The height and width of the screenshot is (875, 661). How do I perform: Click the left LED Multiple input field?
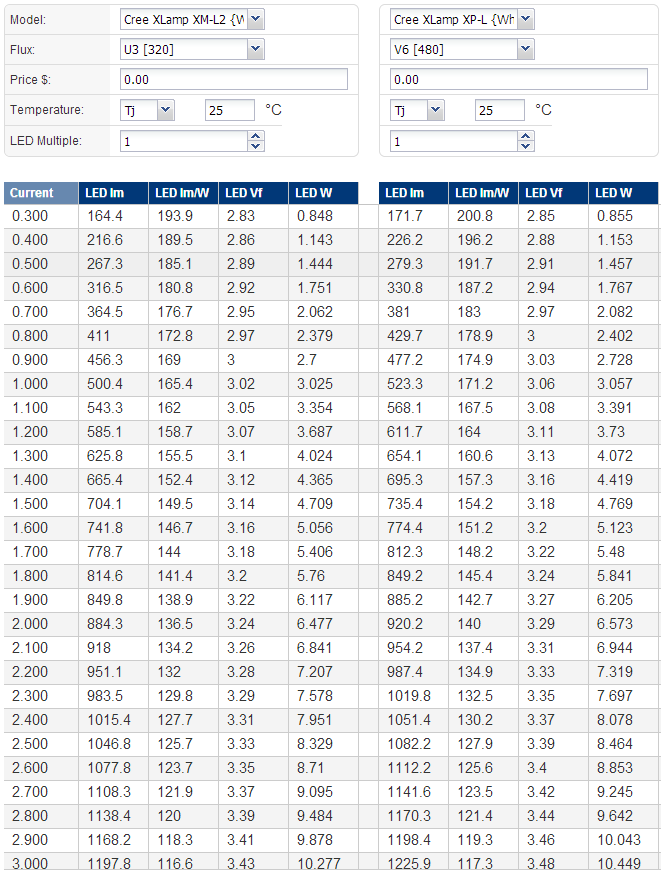182,141
